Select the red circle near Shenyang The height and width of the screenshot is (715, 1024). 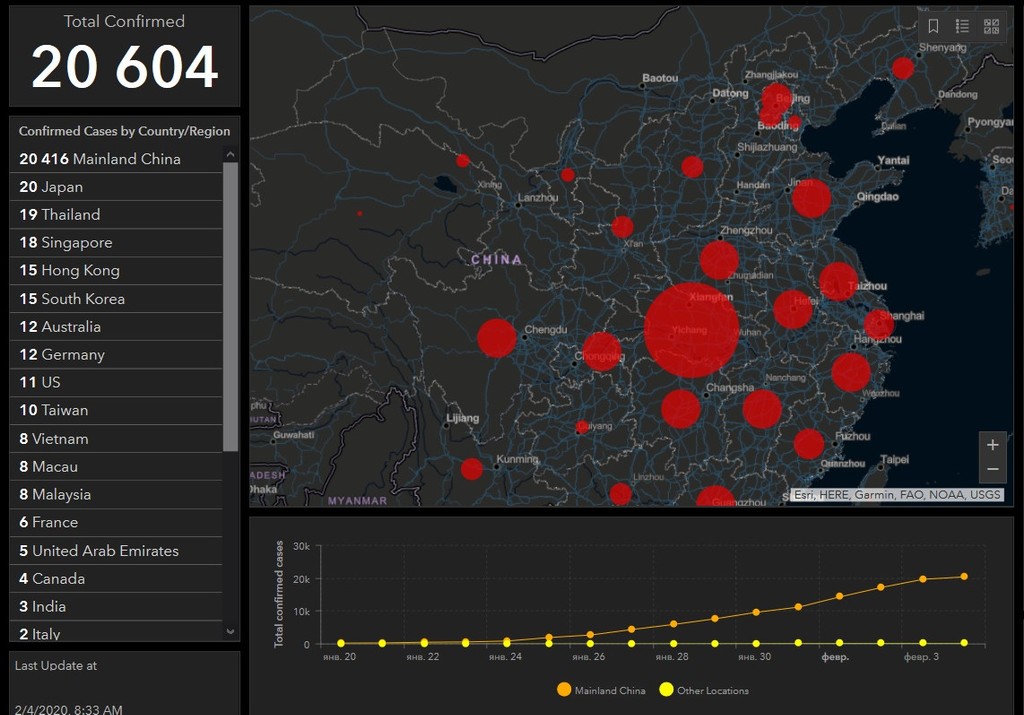tap(903, 68)
